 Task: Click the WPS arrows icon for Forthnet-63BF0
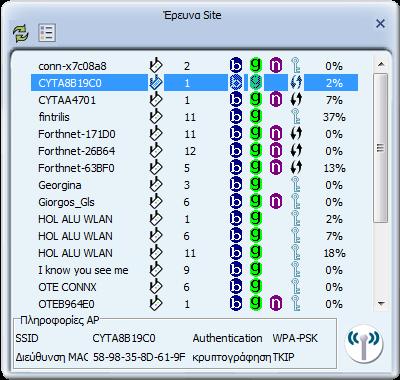coord(296,167)
